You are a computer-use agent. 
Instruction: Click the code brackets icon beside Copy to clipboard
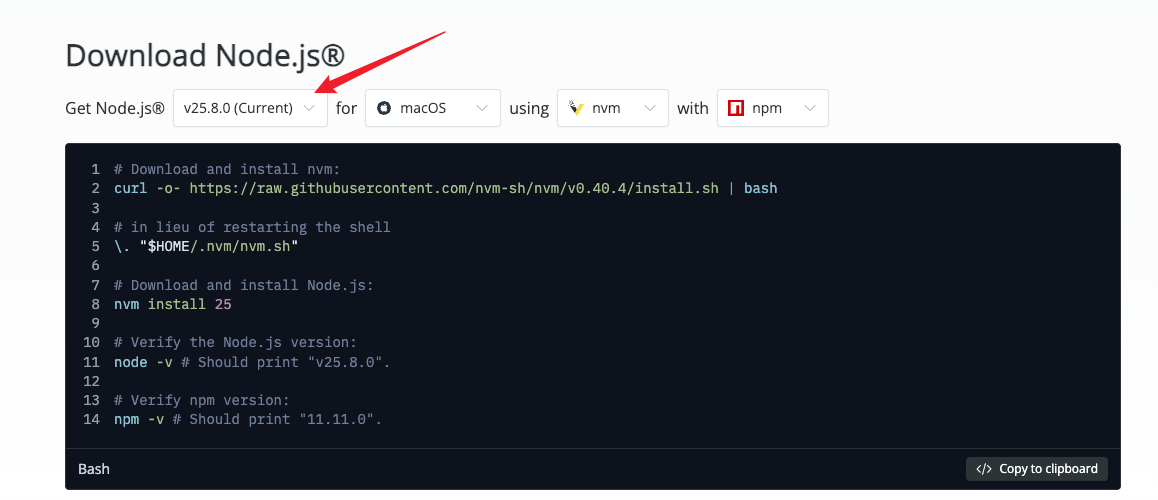pyautogui.click(x=984, y=469)
